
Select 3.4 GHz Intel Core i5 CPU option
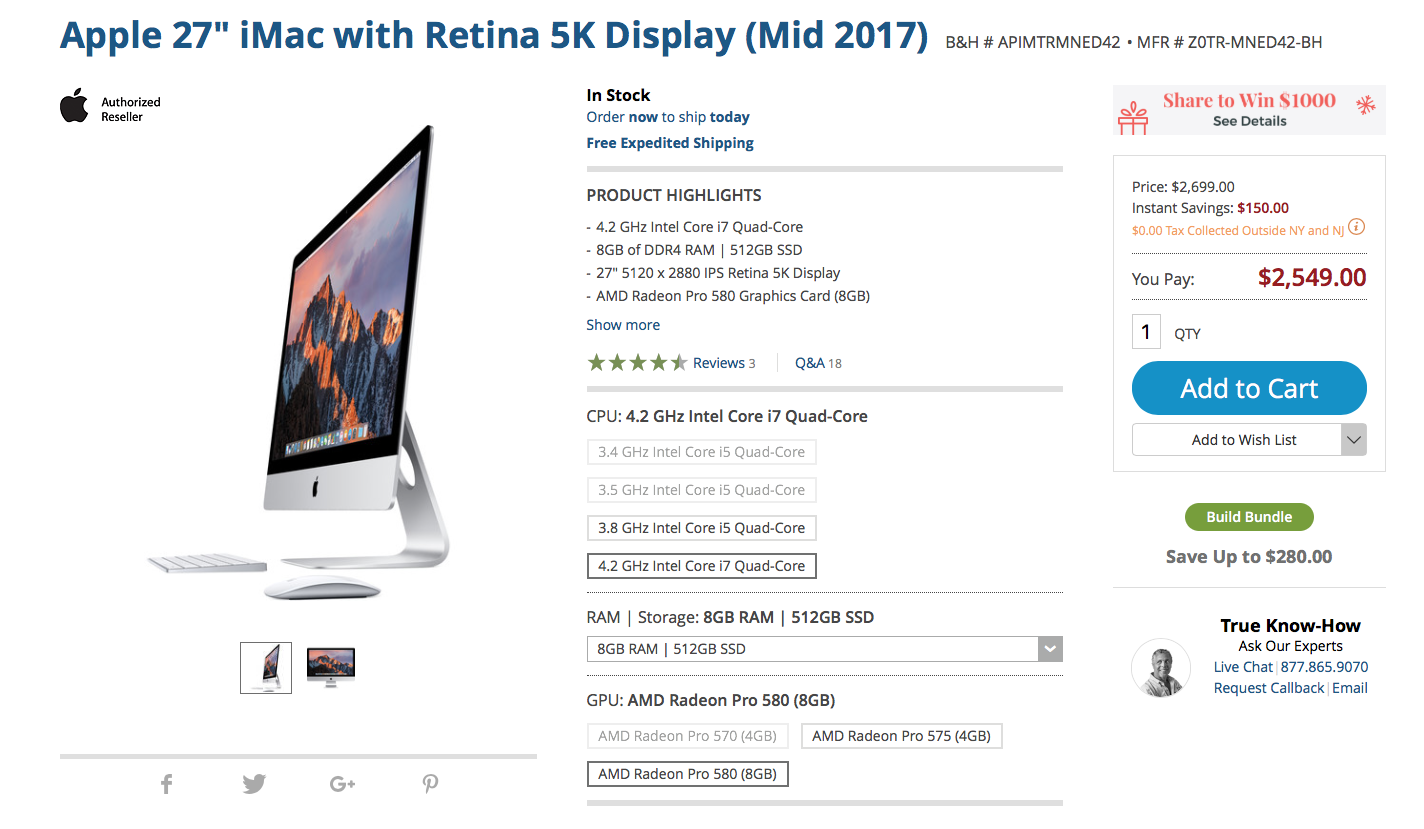click(702, 452)
